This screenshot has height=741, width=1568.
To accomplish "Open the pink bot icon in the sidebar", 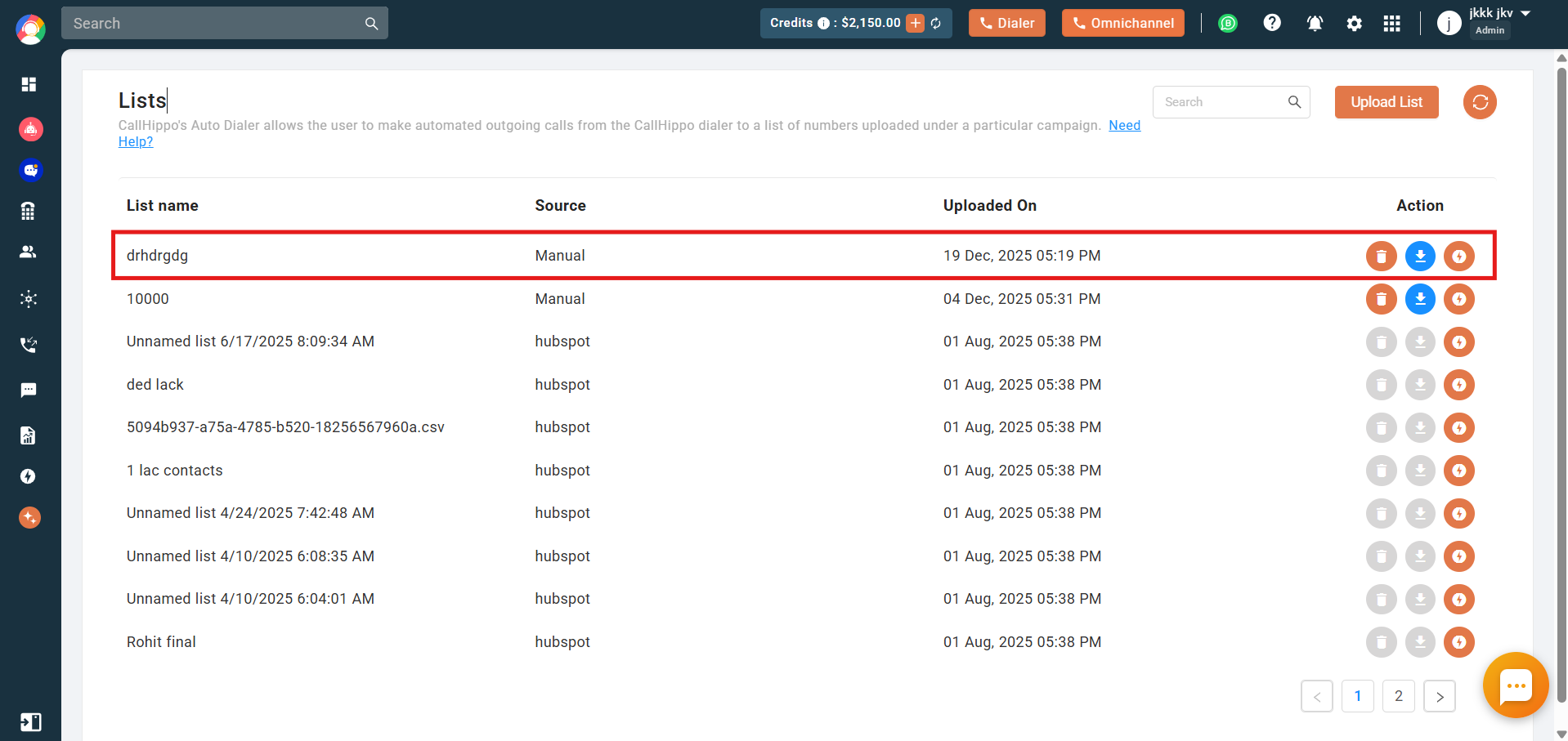I will coord(30,128).
